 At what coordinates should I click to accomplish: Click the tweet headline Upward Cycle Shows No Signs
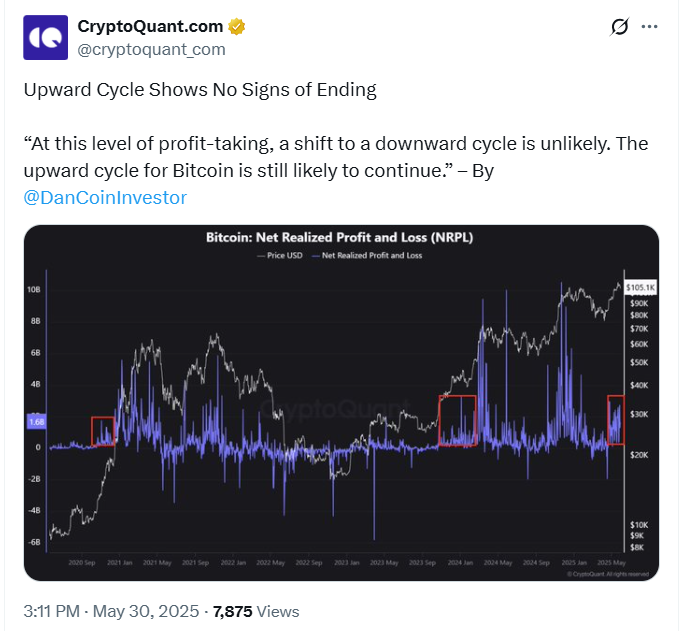pyautogui.click(x=200, y=89)
